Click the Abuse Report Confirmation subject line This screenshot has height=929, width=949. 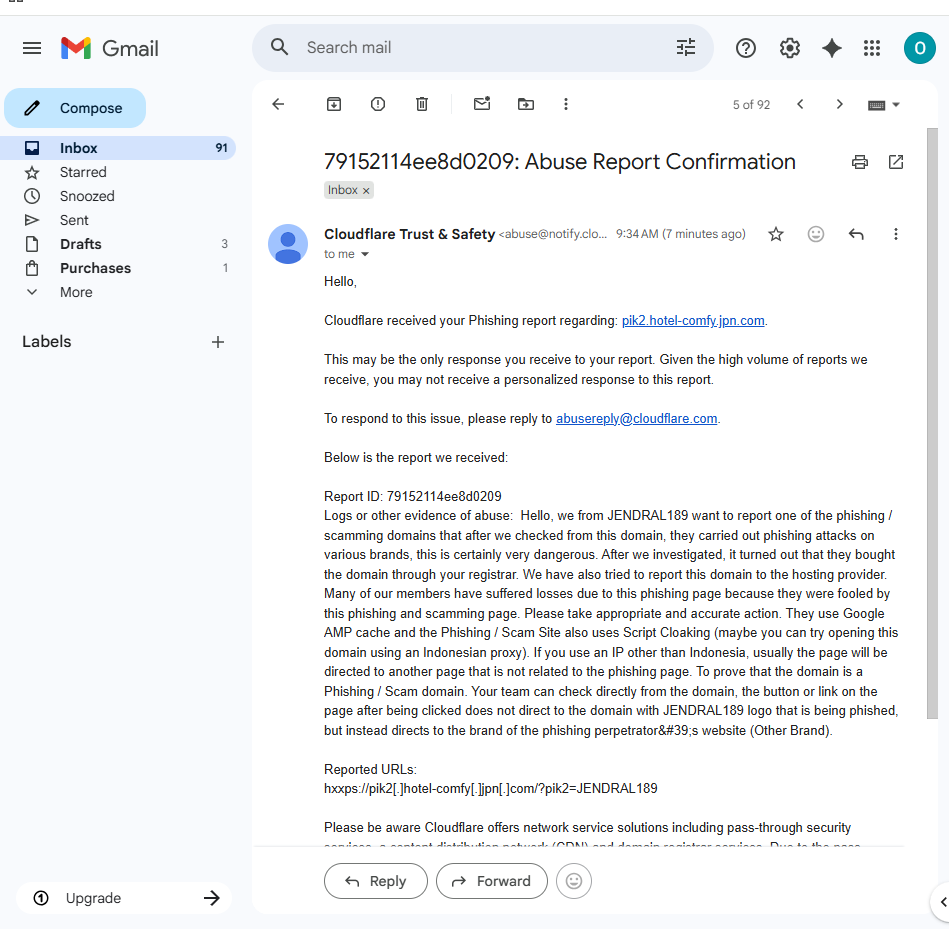559,162
